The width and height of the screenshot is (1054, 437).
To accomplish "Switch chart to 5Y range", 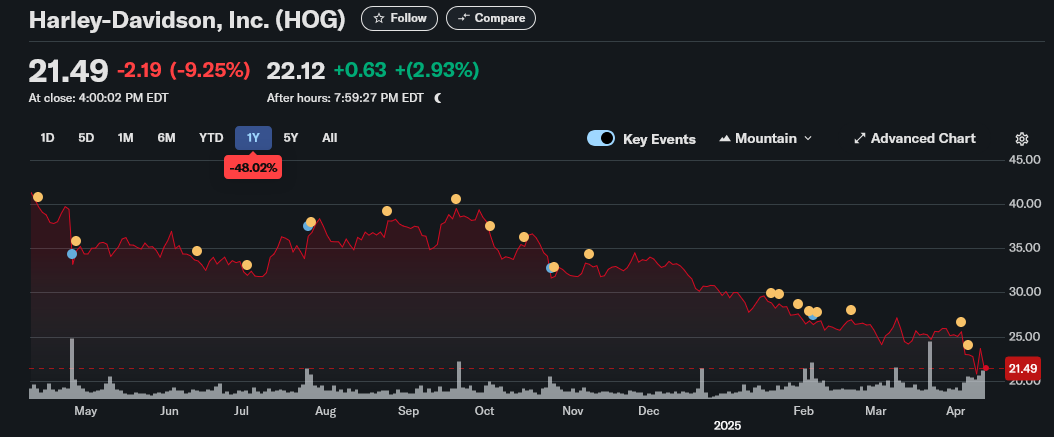I will pos(290,138).
